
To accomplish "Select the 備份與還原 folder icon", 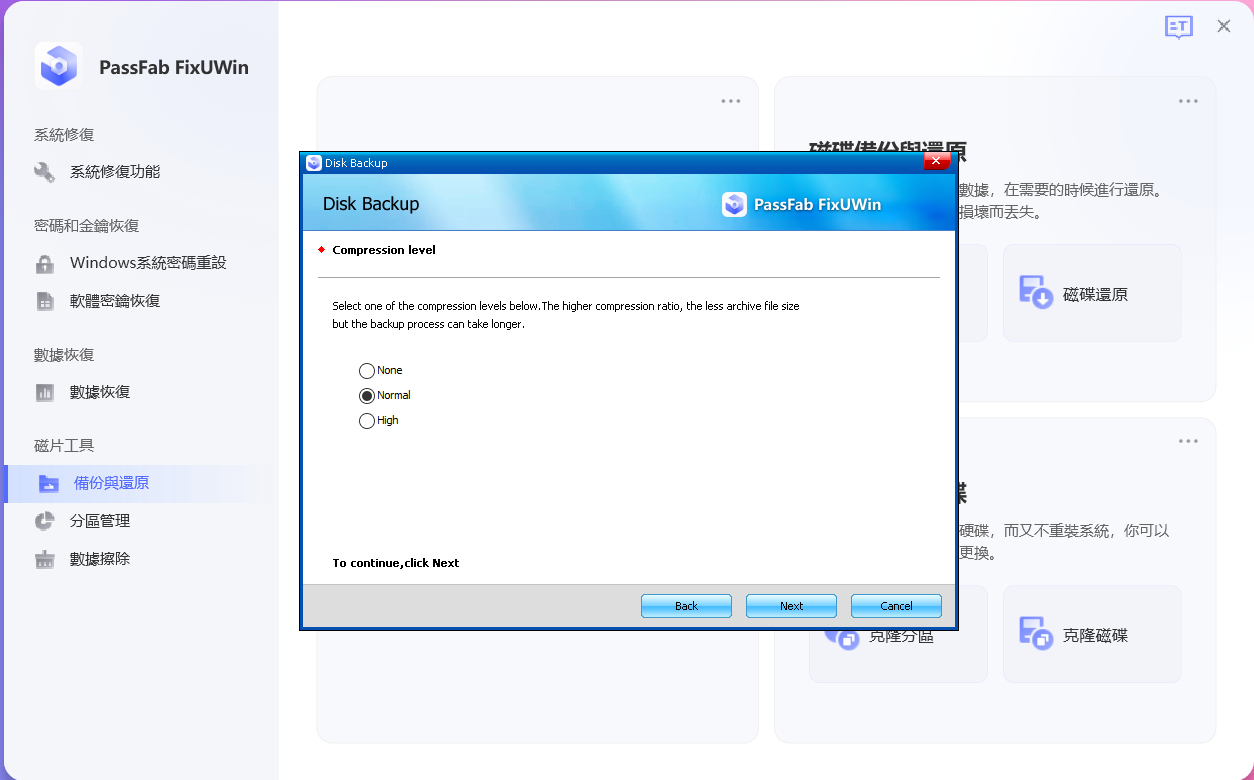I will [44, 482].
